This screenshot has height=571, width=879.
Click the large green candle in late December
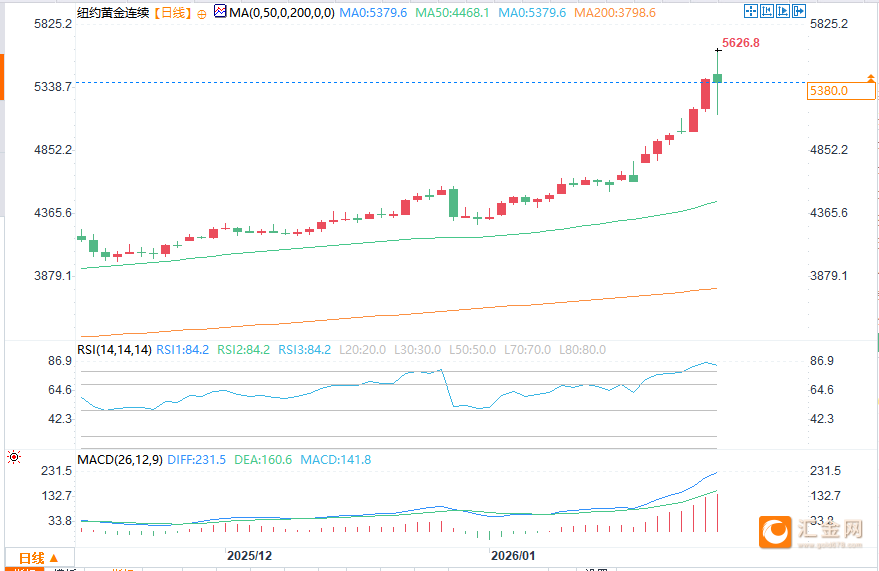[x=453, y=203]
